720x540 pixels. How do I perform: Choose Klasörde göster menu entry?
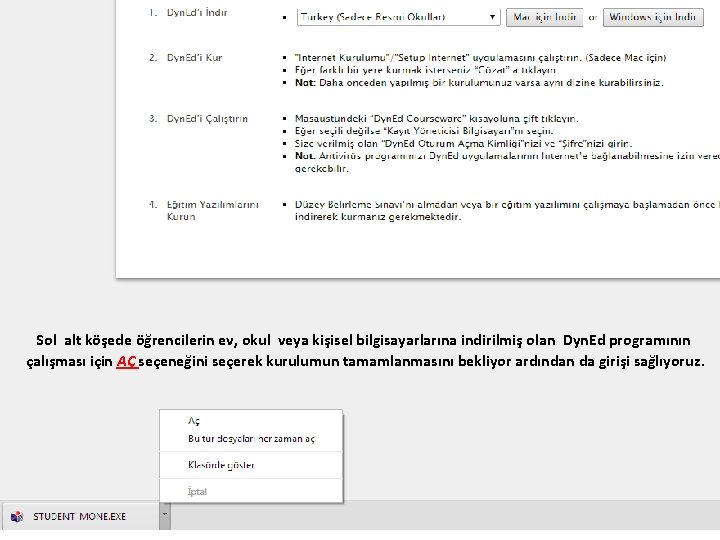point(251,465)
